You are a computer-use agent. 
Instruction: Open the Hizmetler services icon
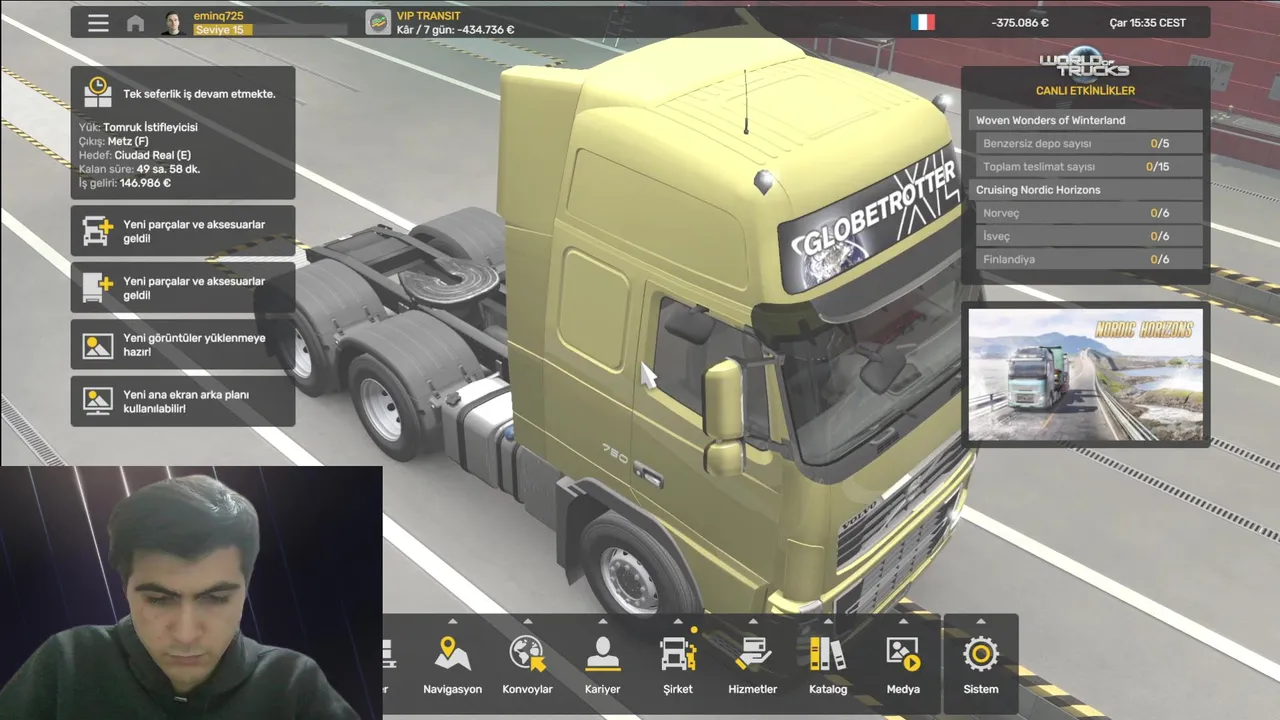coord(753,654)
